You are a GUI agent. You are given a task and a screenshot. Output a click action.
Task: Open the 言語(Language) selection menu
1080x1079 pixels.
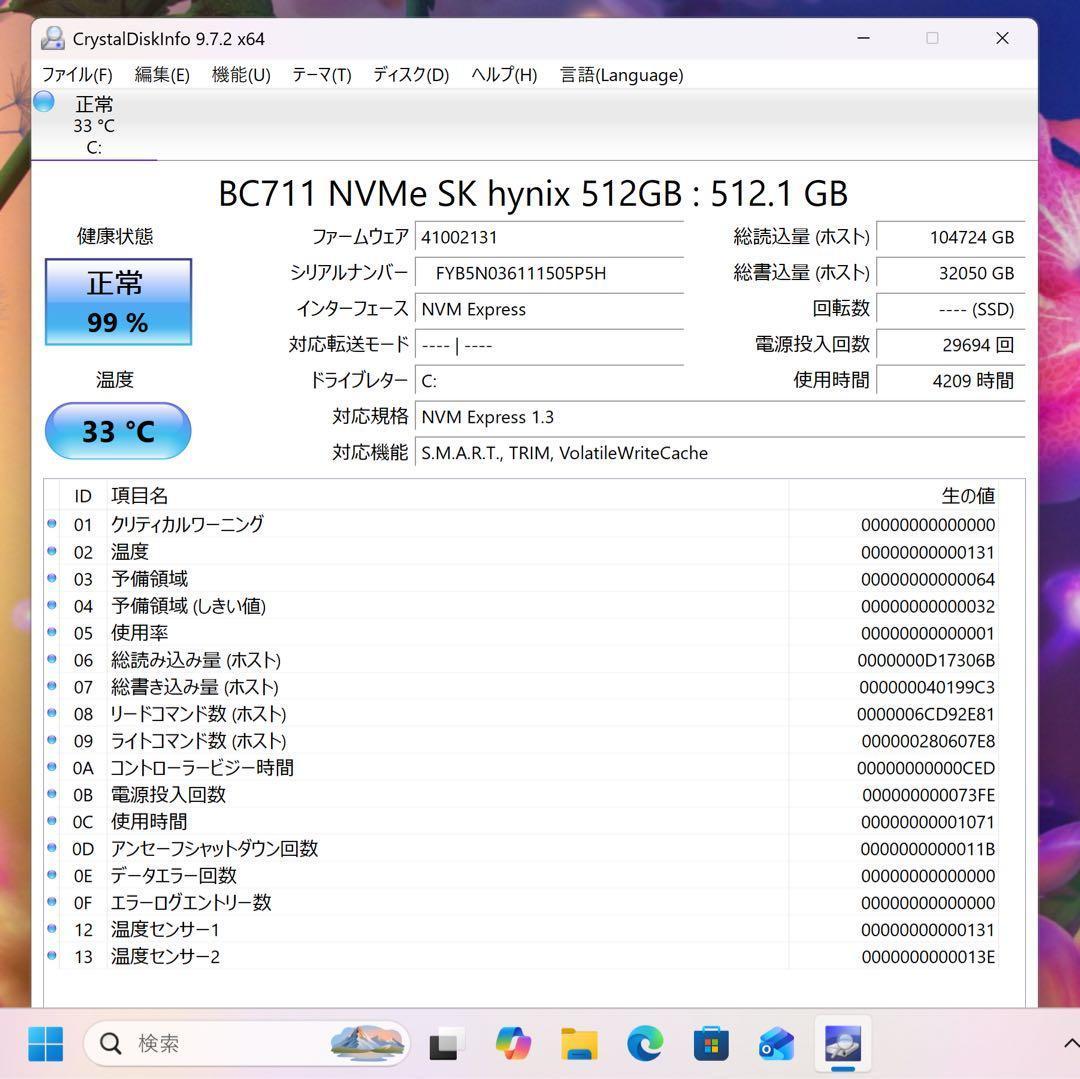621,75
